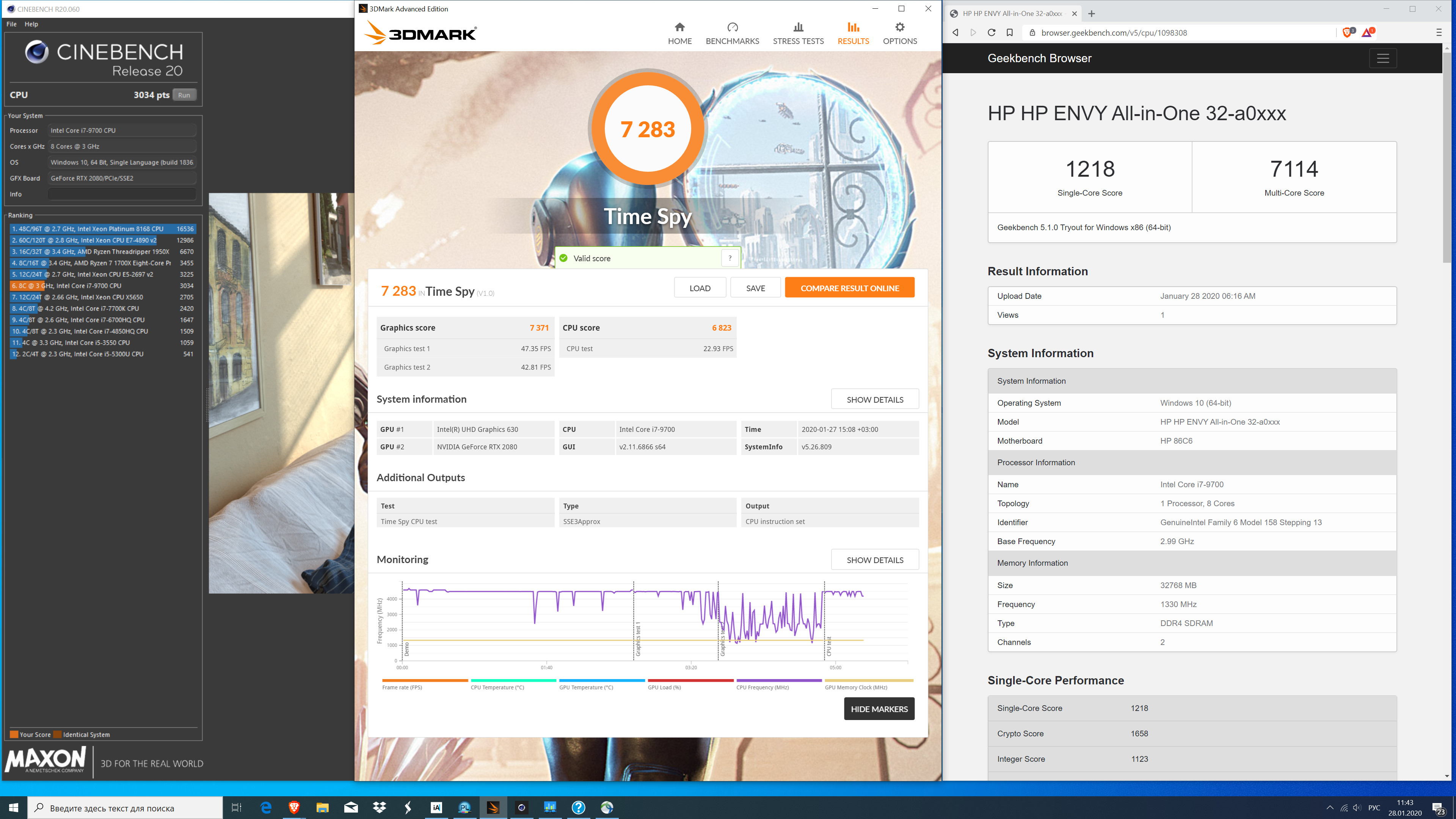Click the valid score help question mark
Image resolution: width=1456 pixels, height=819 pixels.
point(730,258)
